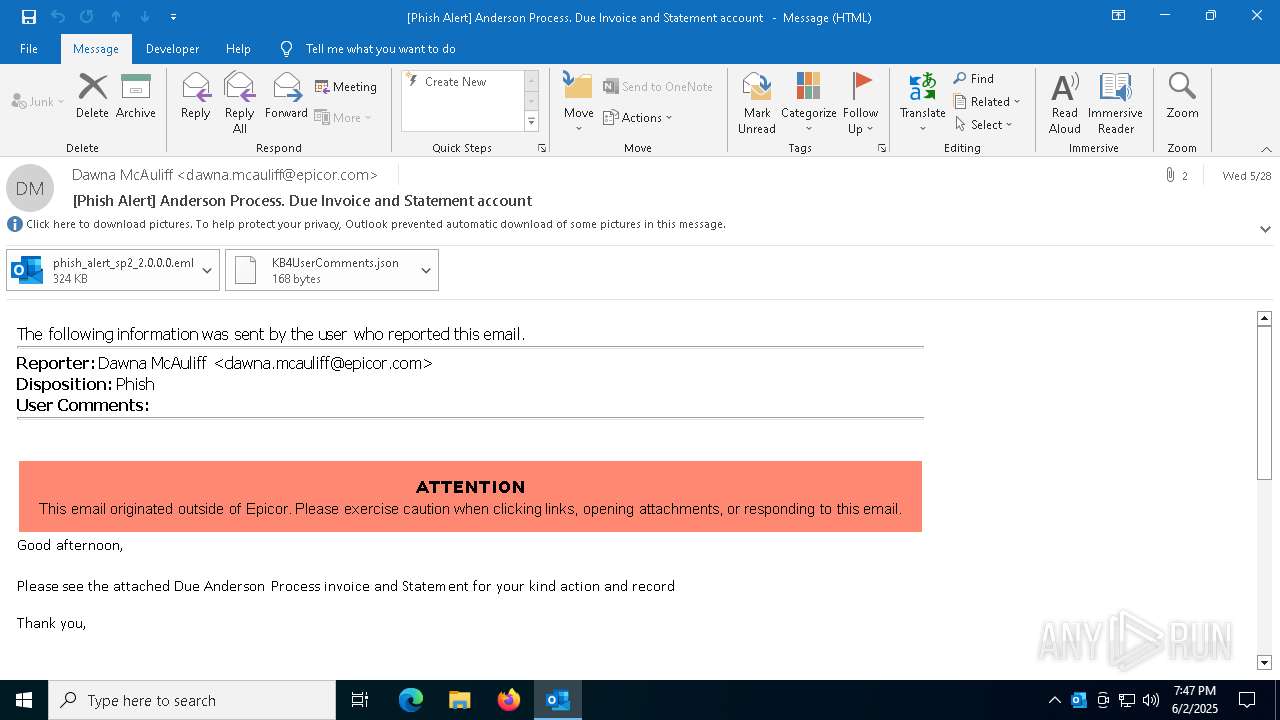This screenshot has width=1280, height=720.
Task: Open Immersive Reader
Action: (x=1115, y=102)
